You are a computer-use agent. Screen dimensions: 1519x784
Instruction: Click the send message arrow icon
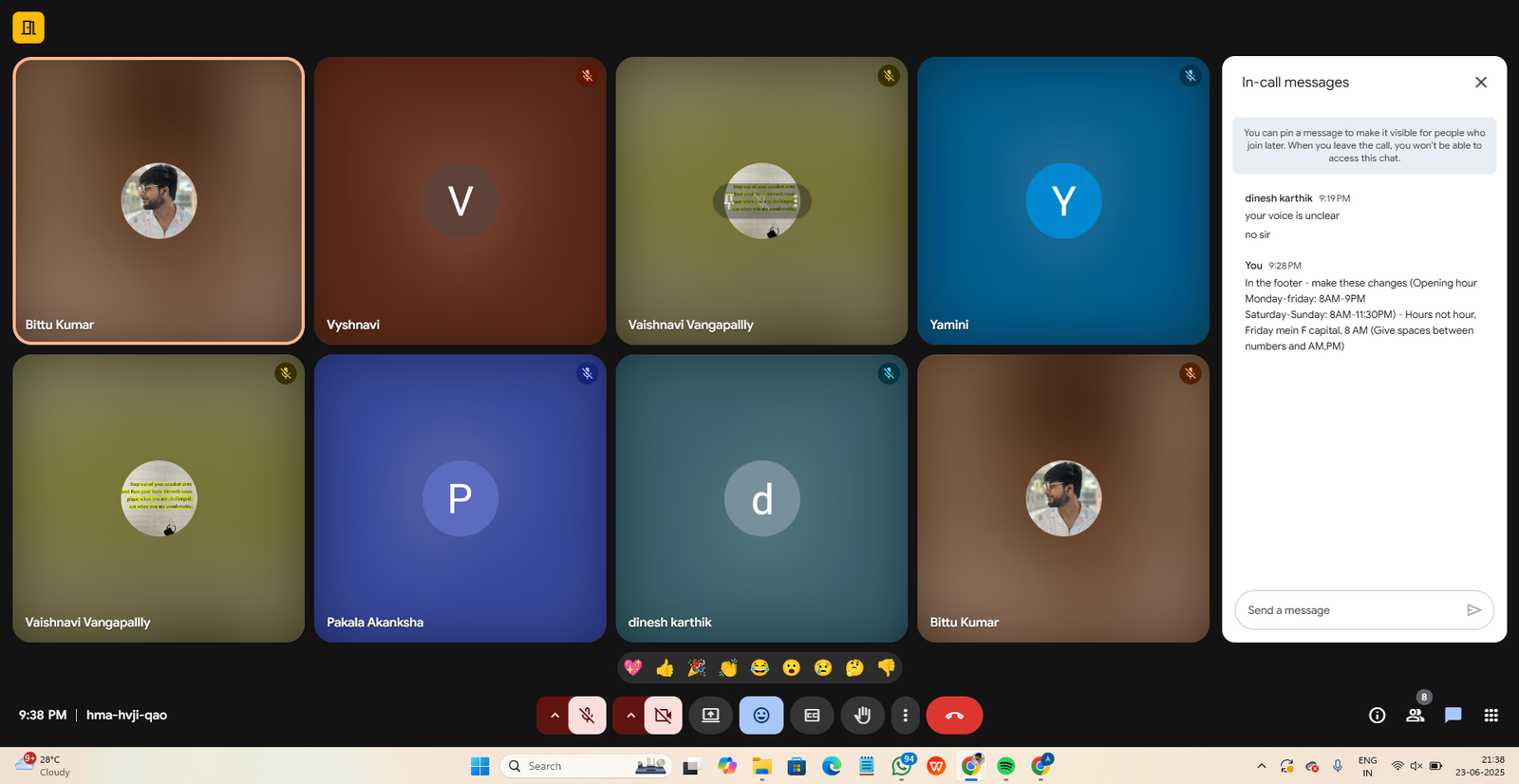click(1473, 610)
